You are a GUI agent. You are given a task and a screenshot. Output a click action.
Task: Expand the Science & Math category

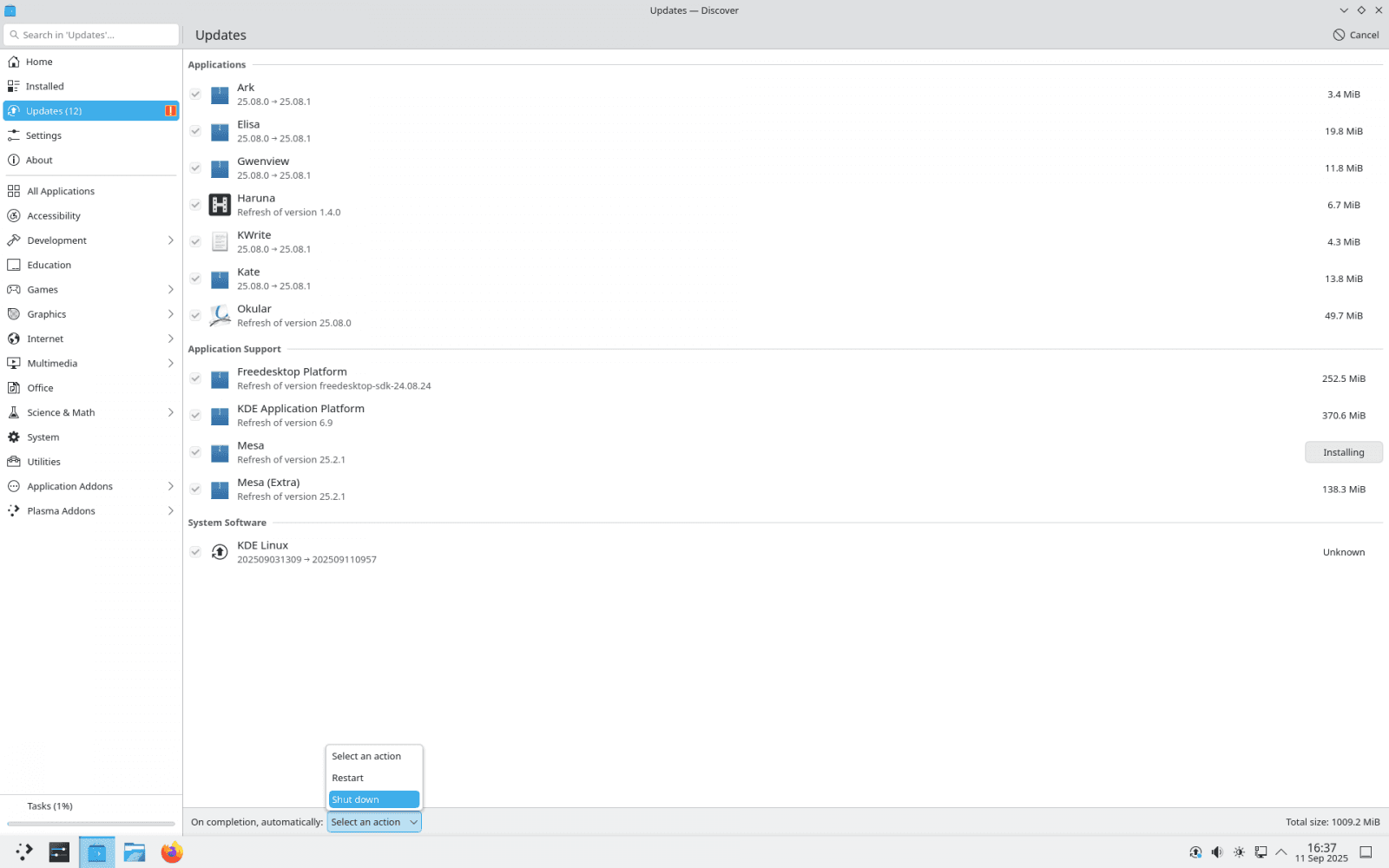(170, 412)
